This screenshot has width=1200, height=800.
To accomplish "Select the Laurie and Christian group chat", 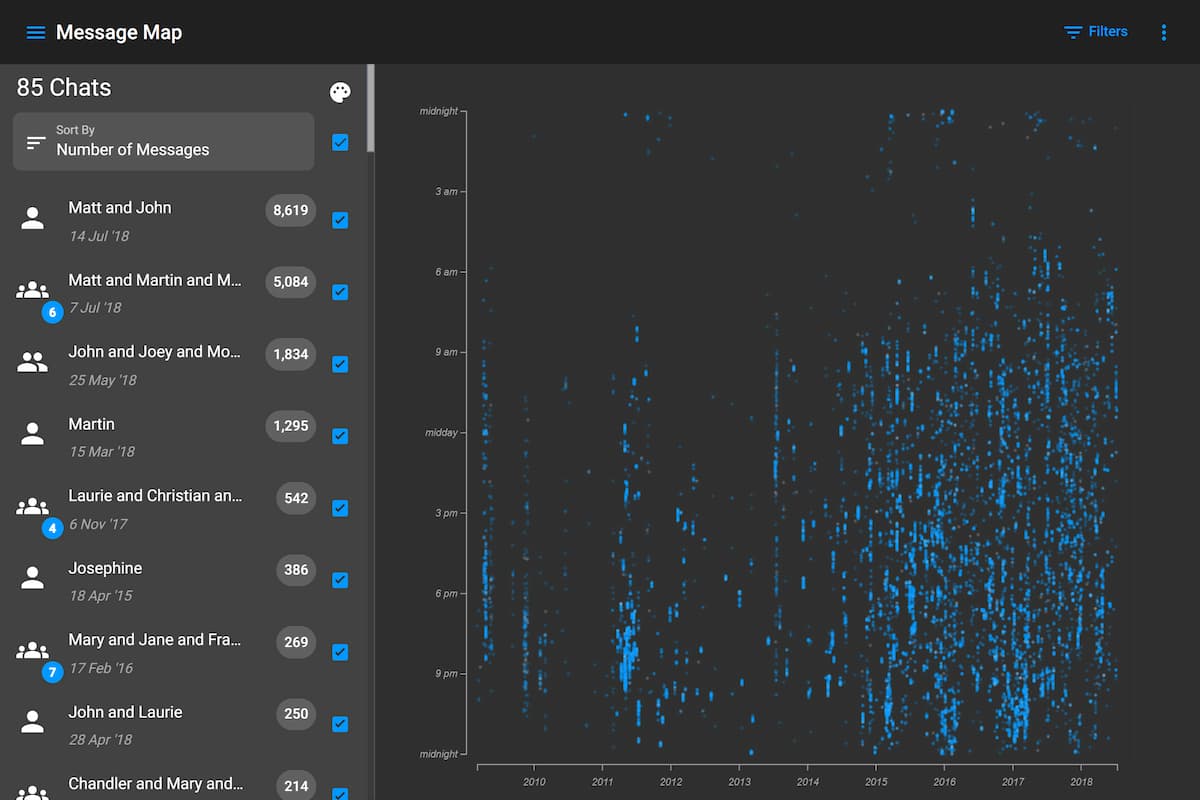I will point(155,497).
